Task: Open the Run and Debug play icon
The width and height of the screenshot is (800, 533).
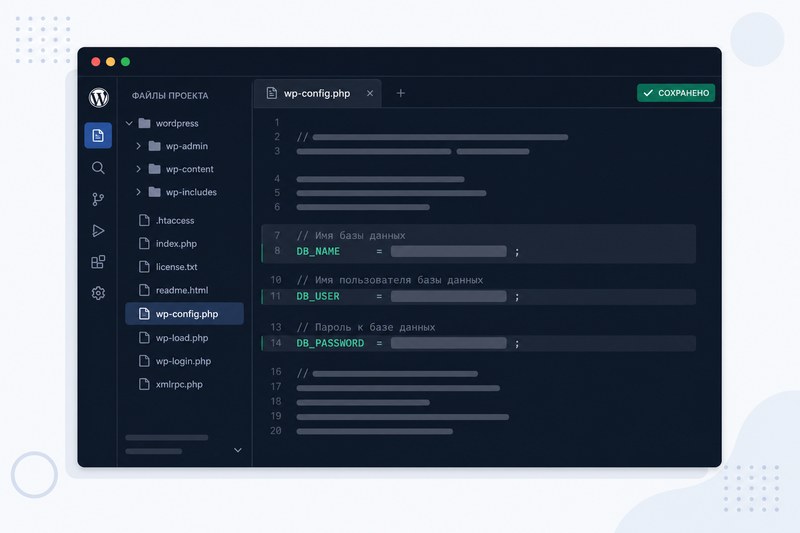Action: tap(98, 231)
